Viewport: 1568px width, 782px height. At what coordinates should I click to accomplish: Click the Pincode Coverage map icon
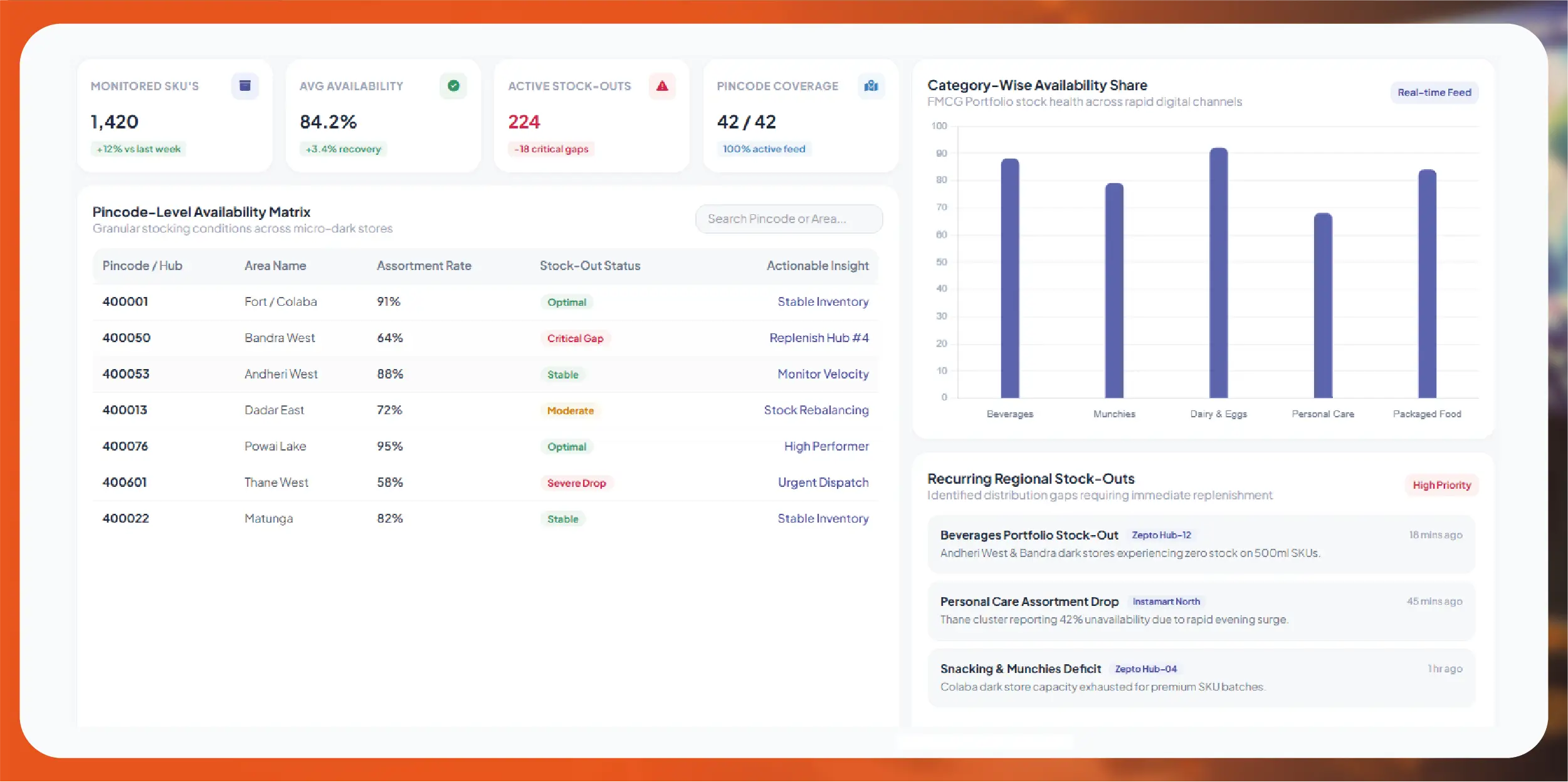coord(871,86)
